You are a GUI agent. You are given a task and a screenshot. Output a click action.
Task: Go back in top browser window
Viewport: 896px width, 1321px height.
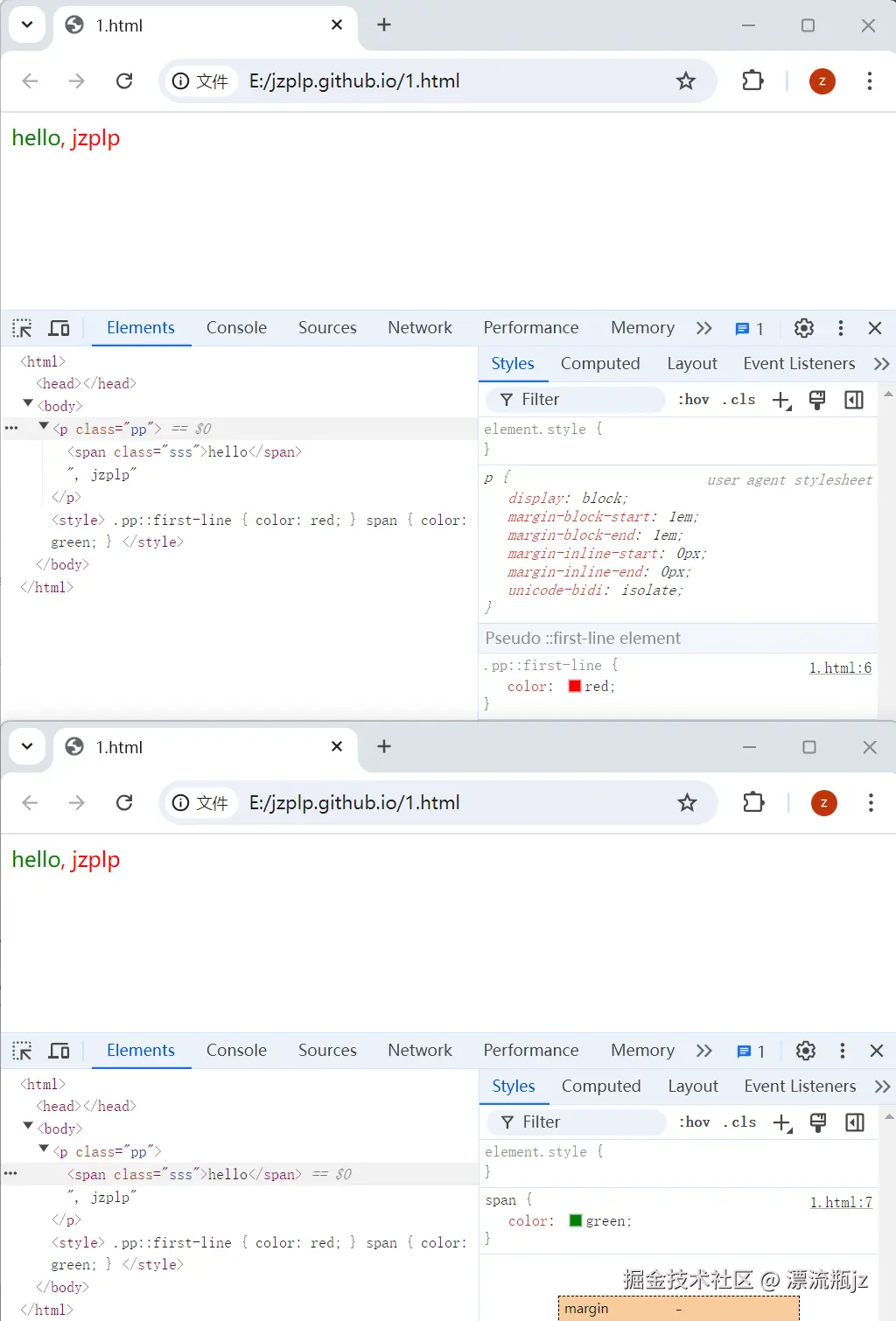(x=30, y=81)
